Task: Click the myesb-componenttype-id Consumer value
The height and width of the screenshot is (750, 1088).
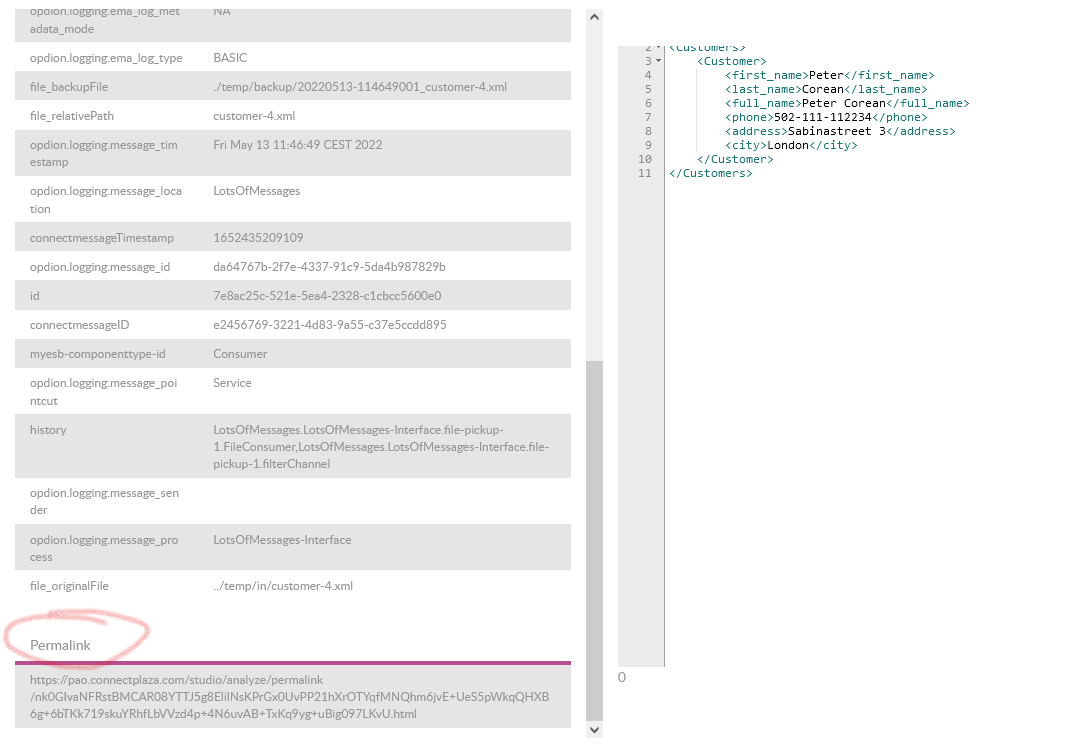Action: click(240, 354)
